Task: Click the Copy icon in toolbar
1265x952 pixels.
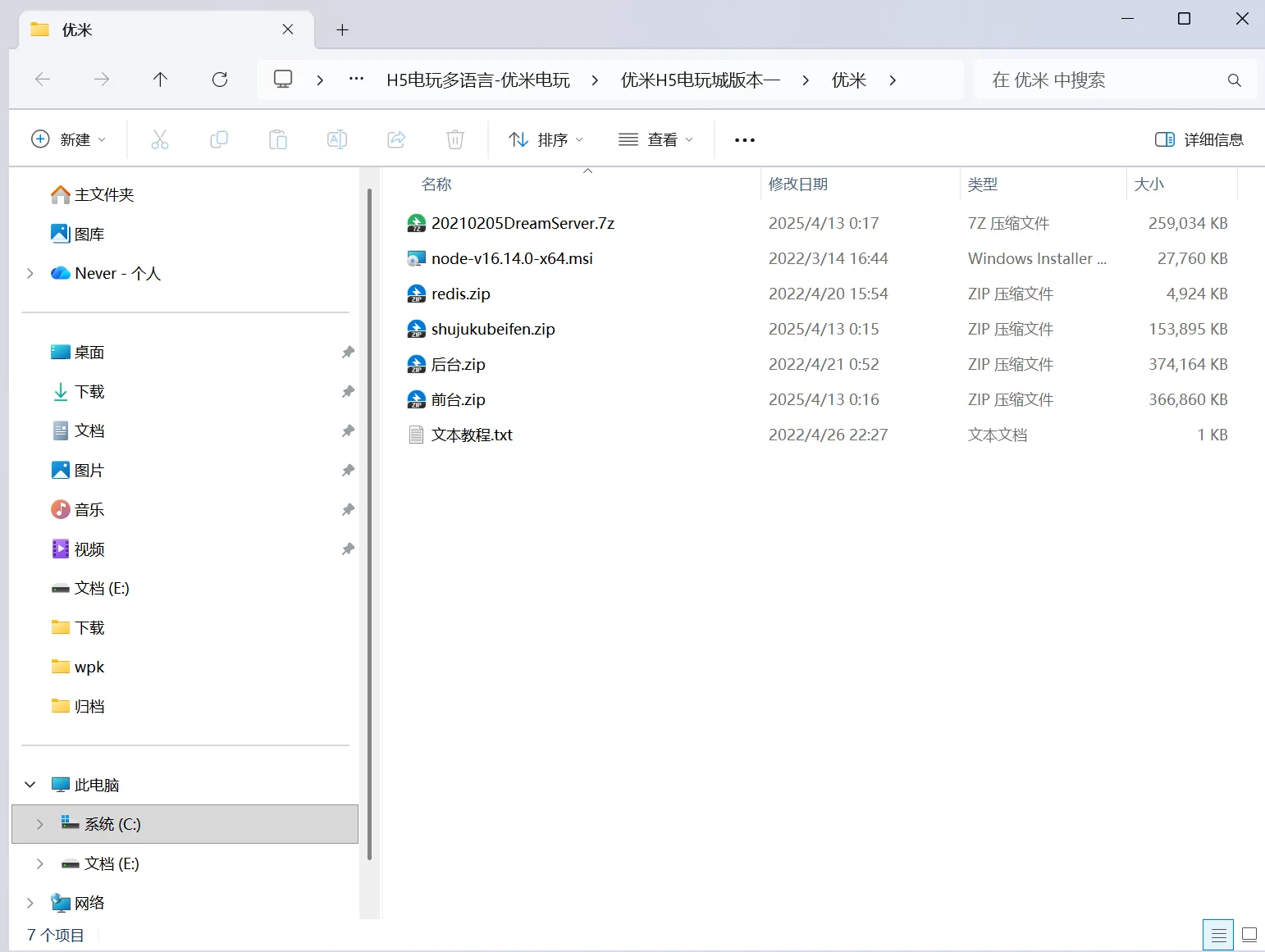Action: [219, 139]
